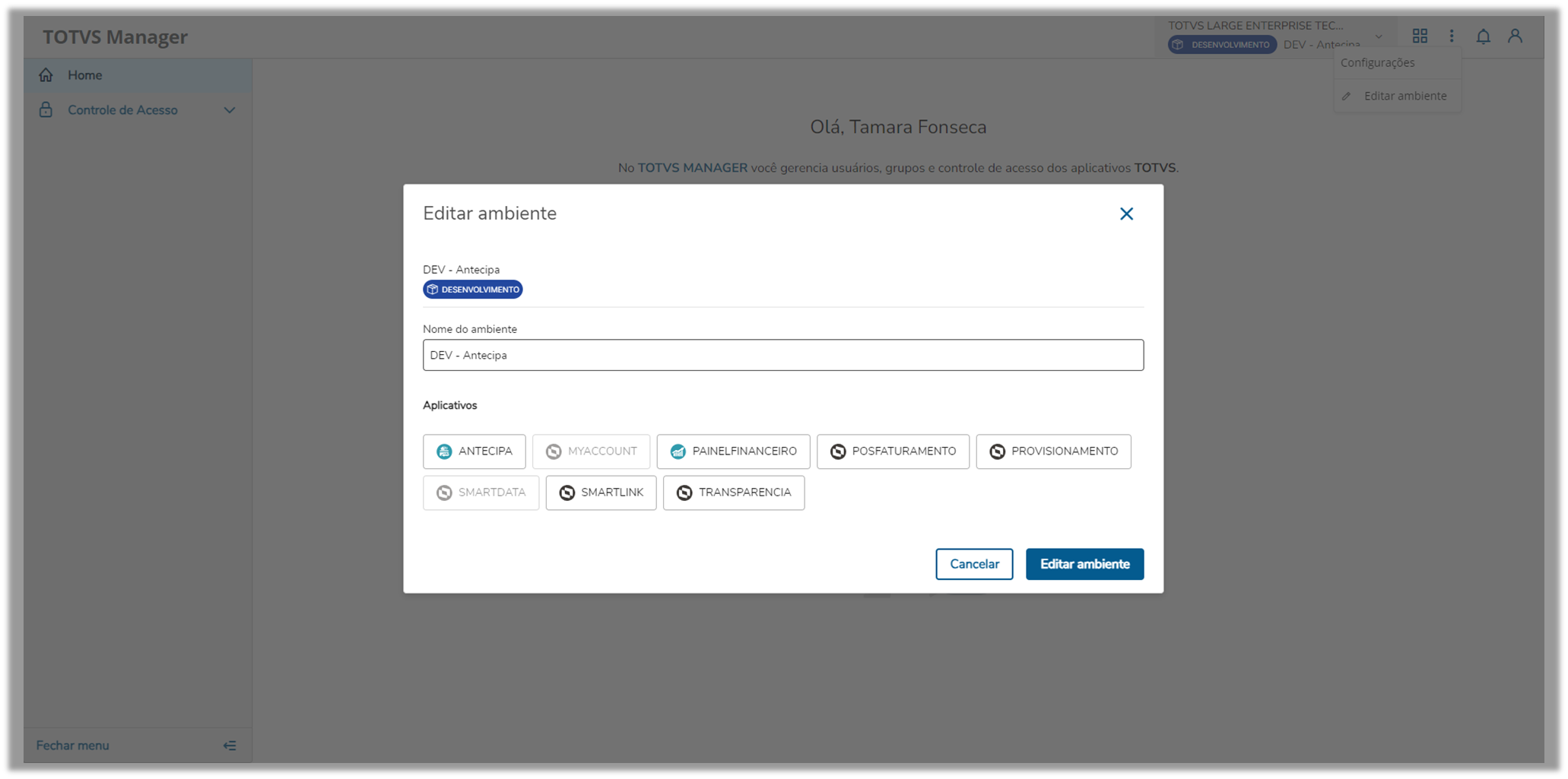Image resolution: width=1568 pixels, height=779 pixels.
Task: Click the DESENVOLVIMENTO badge in the dialog
Action: [x=473, y=290]
